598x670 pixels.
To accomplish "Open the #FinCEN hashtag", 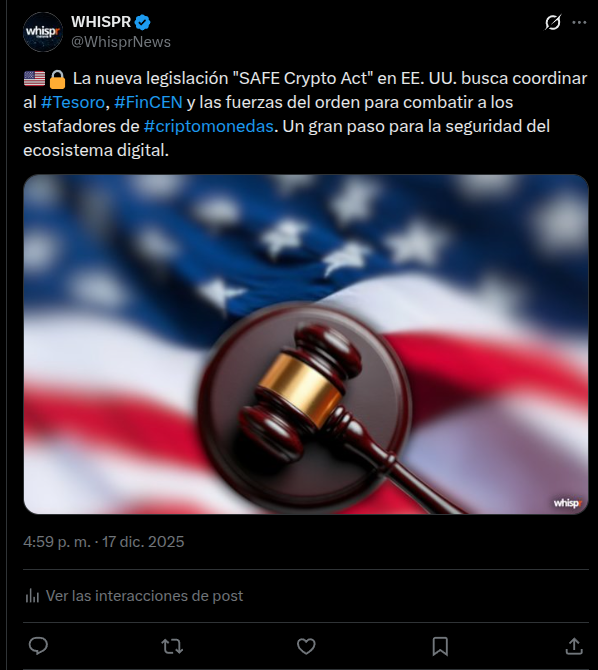I will [x=148, y=102].
